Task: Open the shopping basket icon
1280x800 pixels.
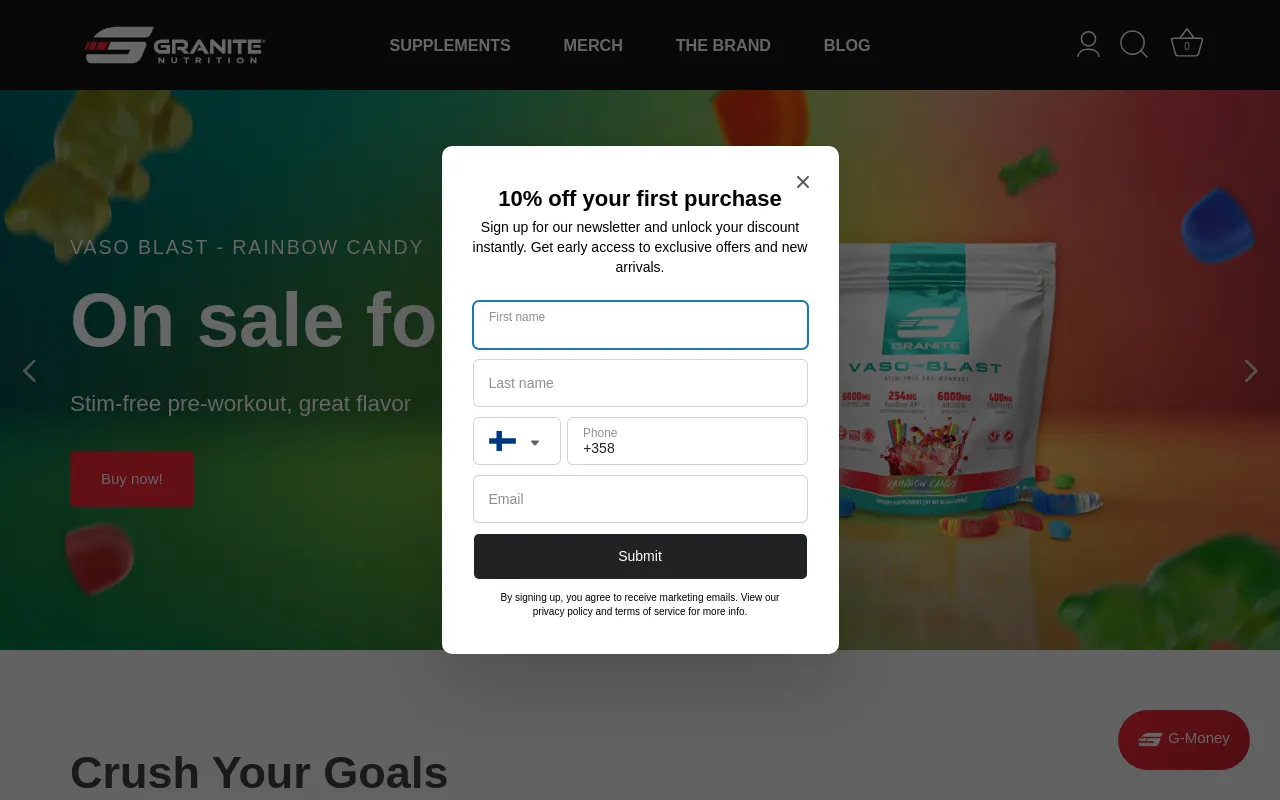Action: pos(1187,44)
